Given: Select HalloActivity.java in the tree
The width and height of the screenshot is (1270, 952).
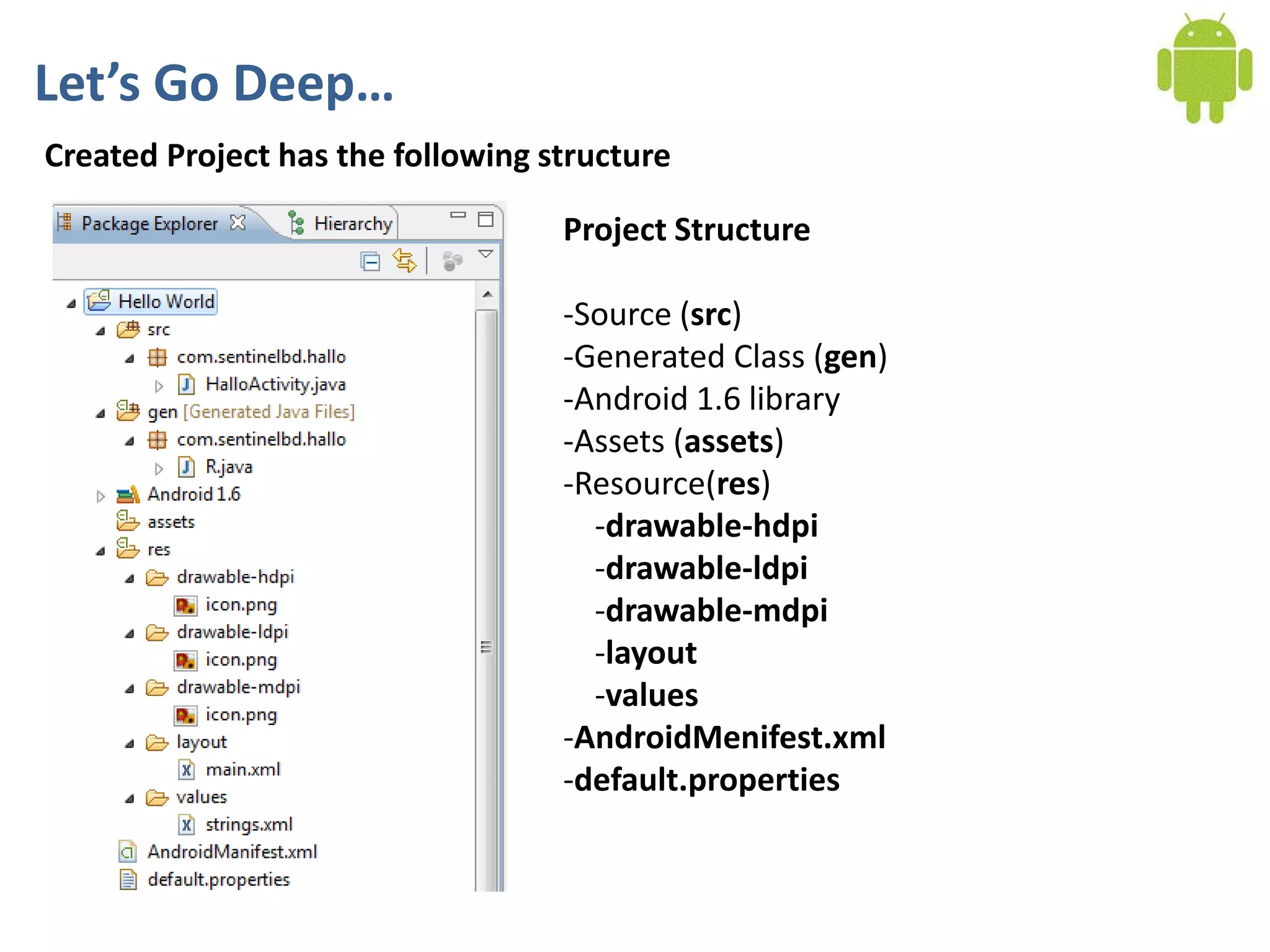Looking at the screenshot, I should click(275, 384).
